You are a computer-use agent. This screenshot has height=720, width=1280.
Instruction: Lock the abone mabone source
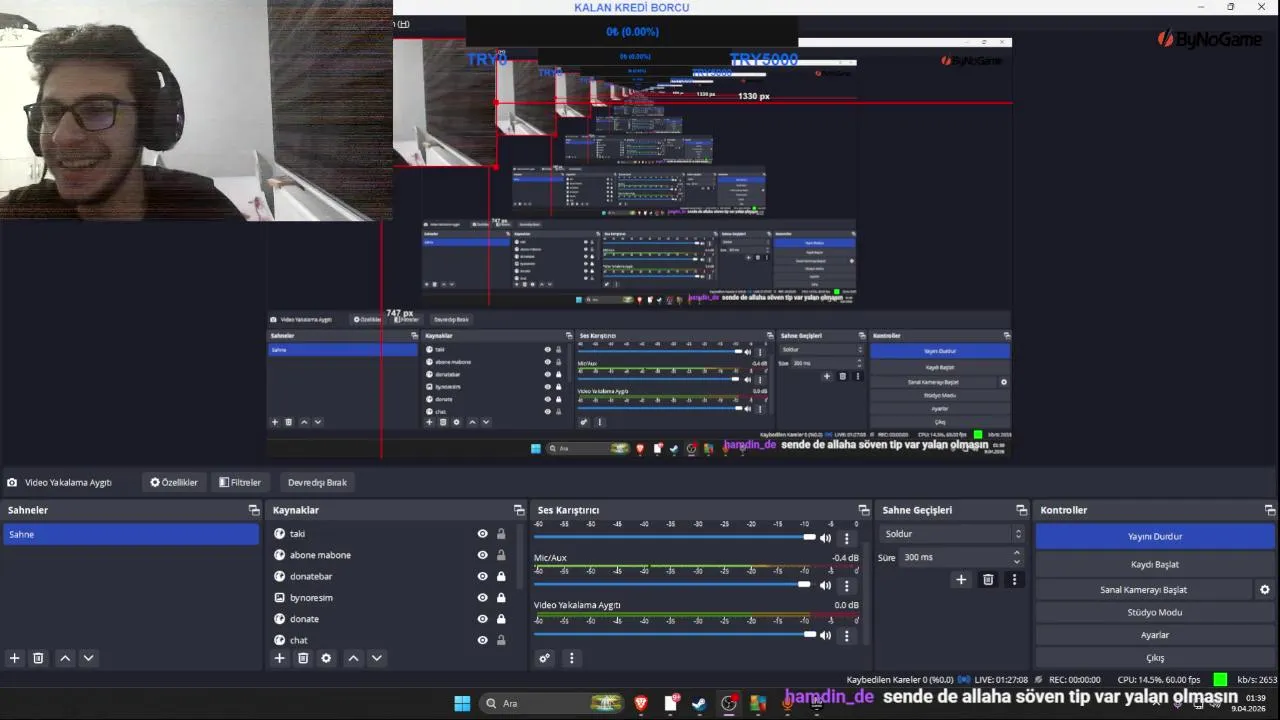pyautogui.click(x=501, y=555)
